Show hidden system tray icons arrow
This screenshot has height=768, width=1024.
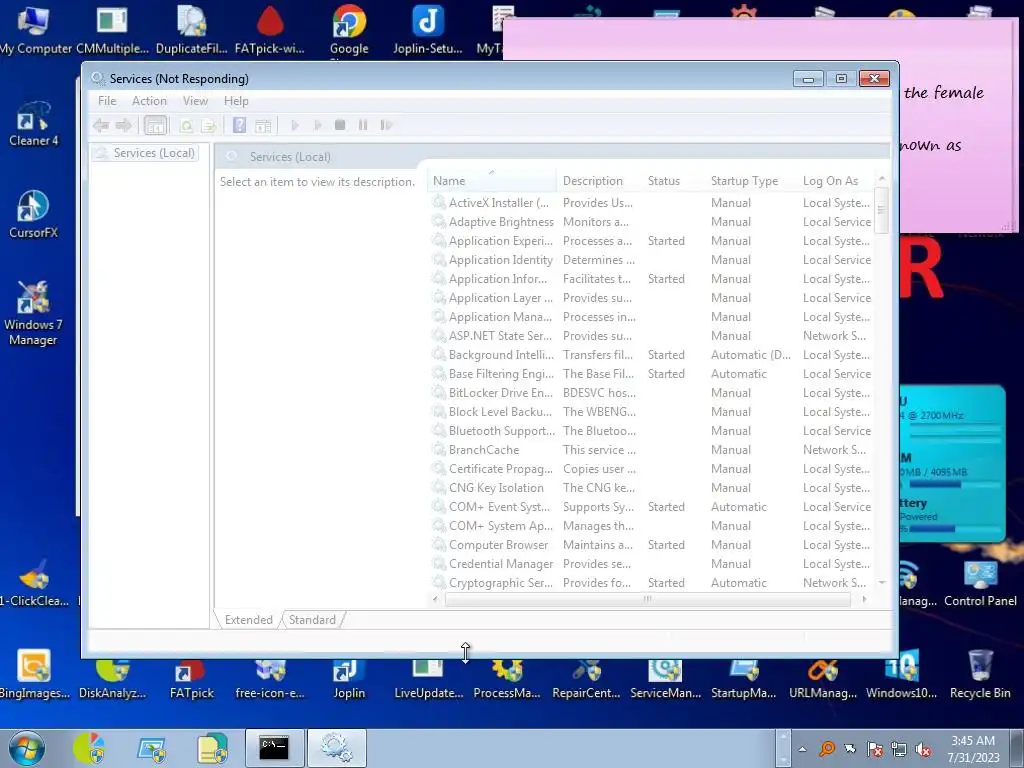(802, 749)
